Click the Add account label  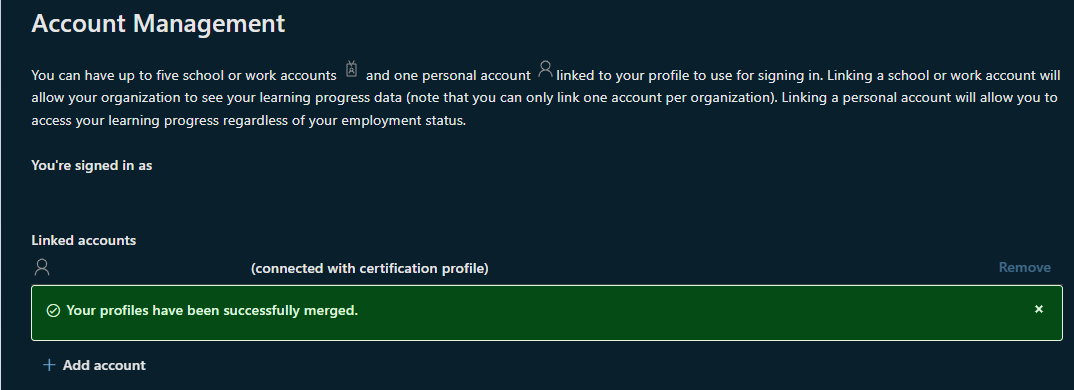tap(104, 365)
